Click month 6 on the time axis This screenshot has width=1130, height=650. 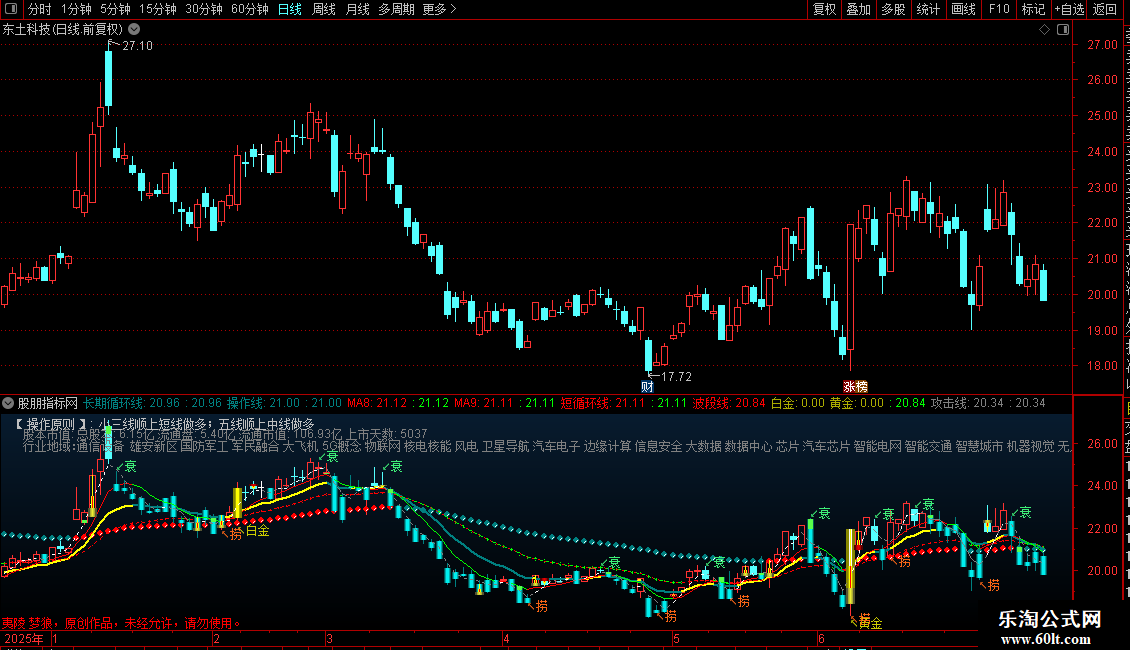pos(821,638)
